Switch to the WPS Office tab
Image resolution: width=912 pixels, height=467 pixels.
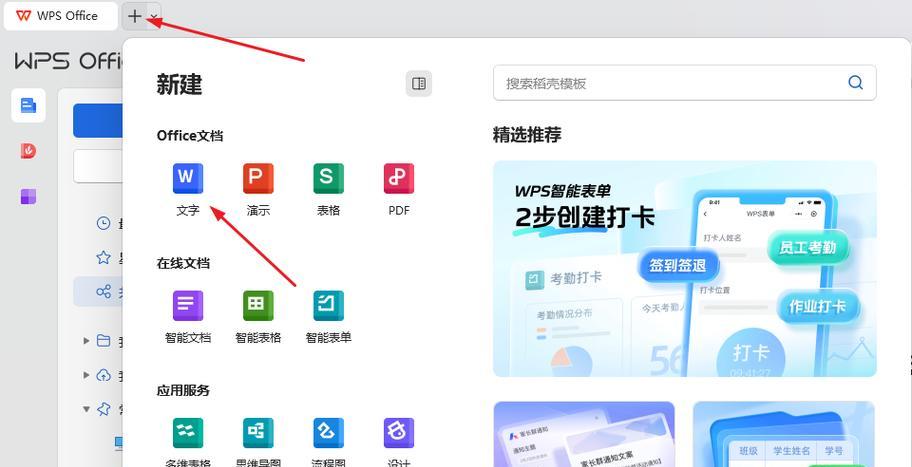click(x=59, y=16)
